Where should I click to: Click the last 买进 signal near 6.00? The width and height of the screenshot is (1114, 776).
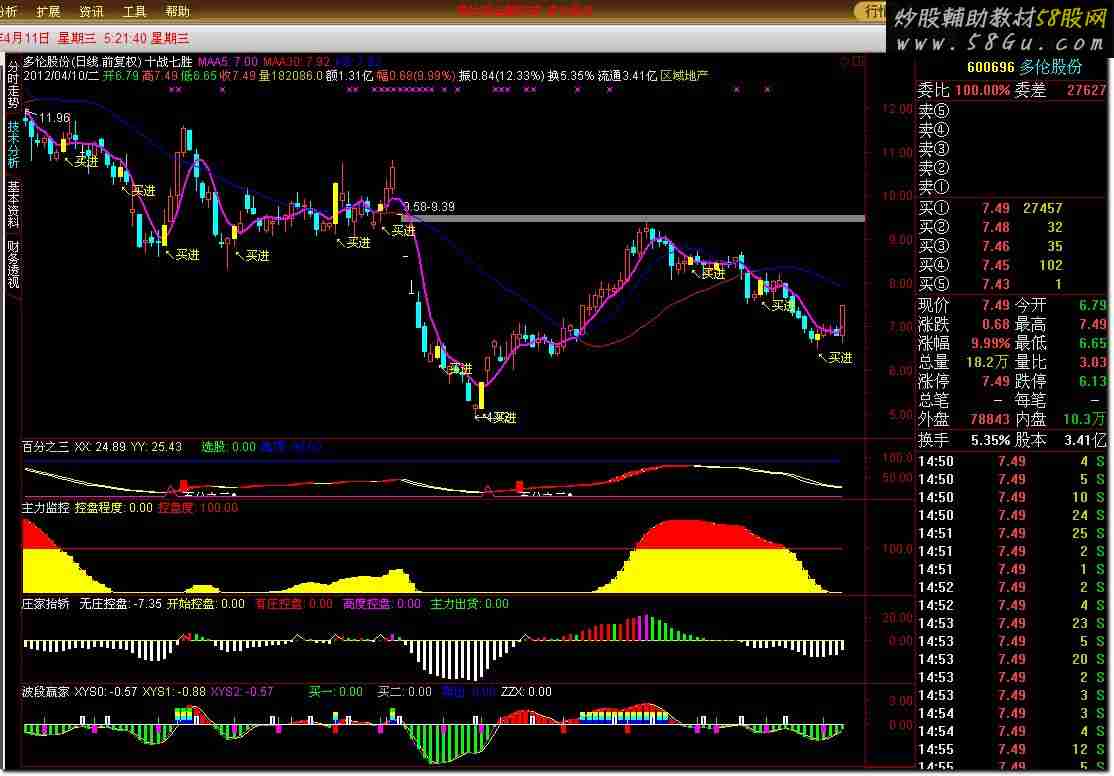pyautogui.click(x=840, y=357)
